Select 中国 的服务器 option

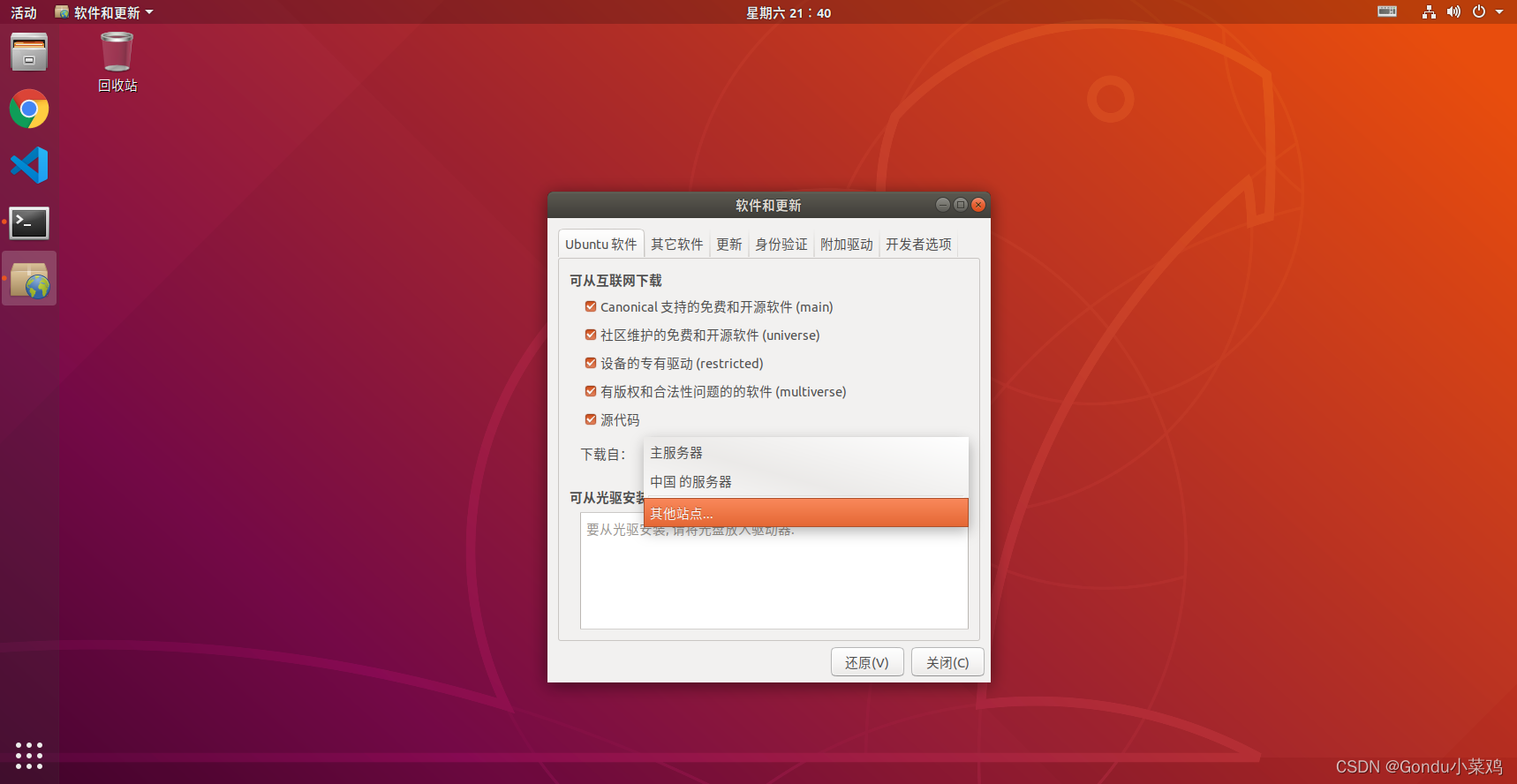coord(806,482)
